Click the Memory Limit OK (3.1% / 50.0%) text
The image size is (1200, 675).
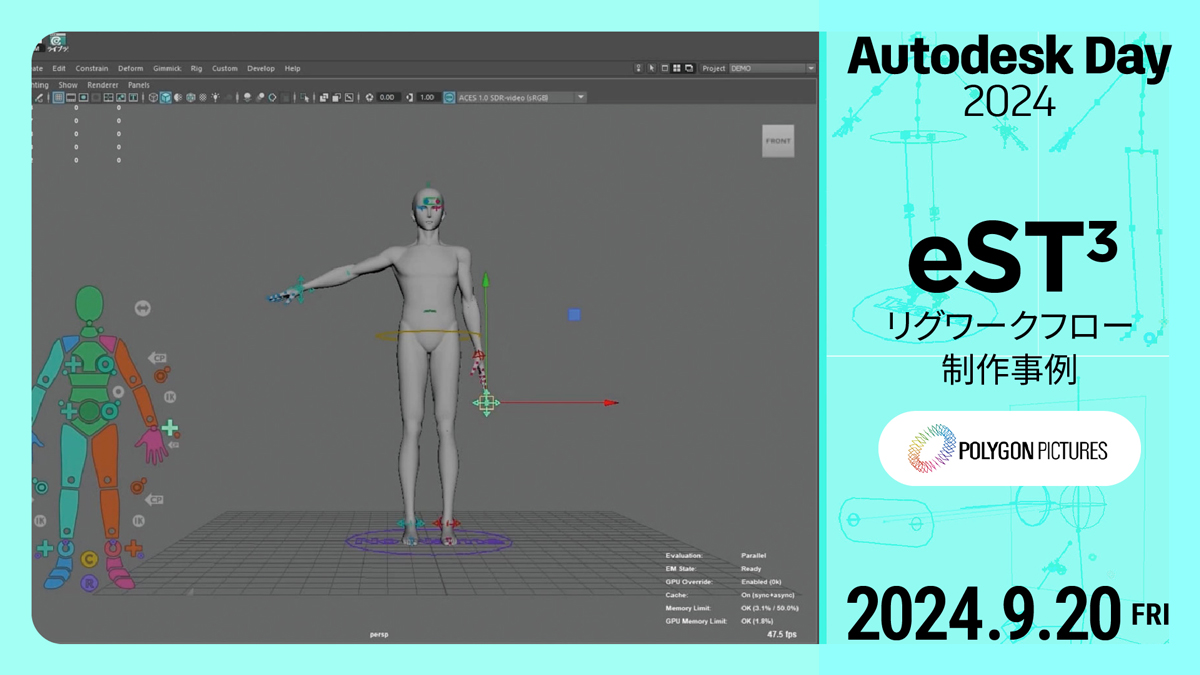(x=769, y=607)
